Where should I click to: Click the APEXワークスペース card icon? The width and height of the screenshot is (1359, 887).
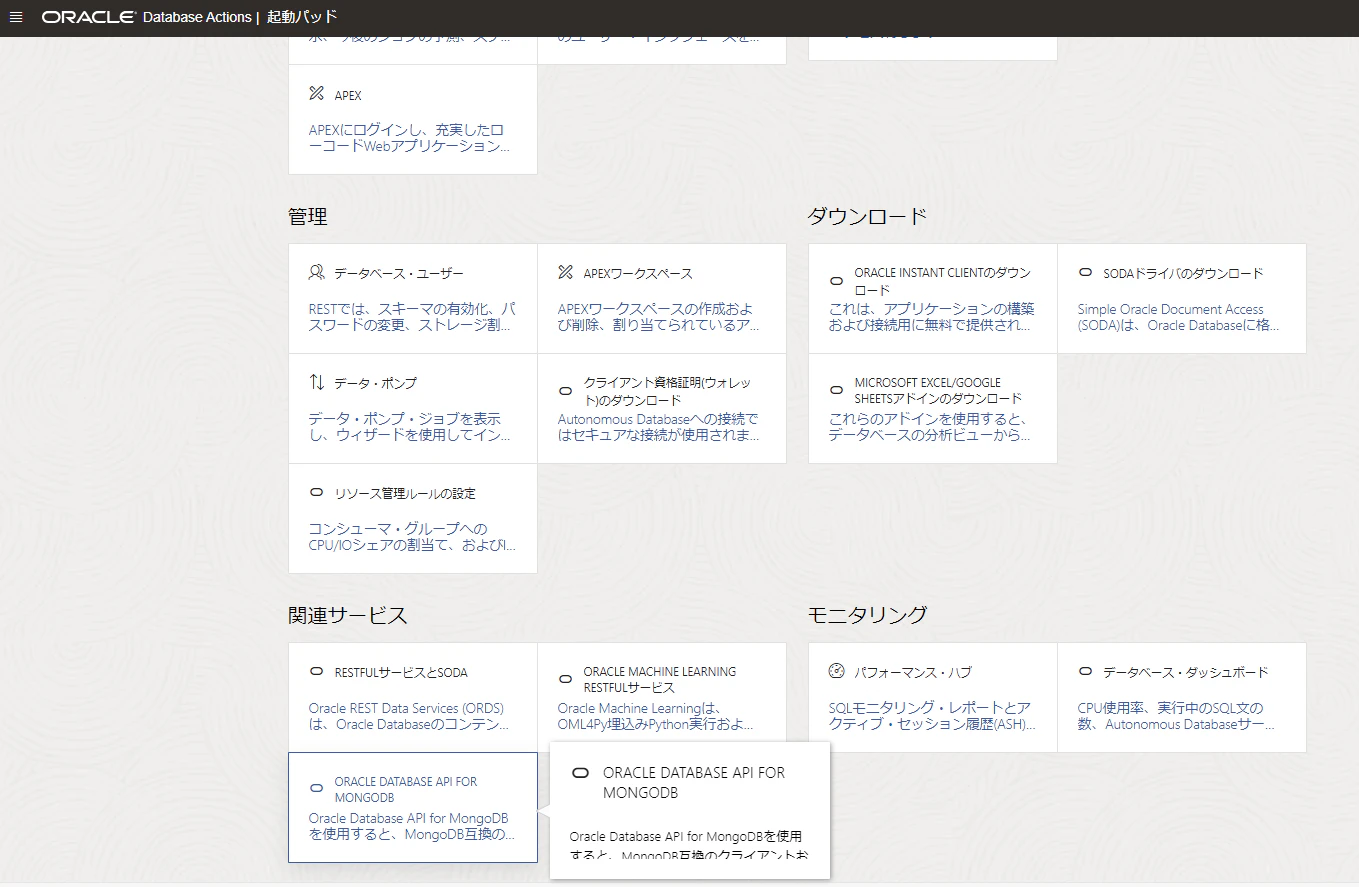tap(565, 272)
